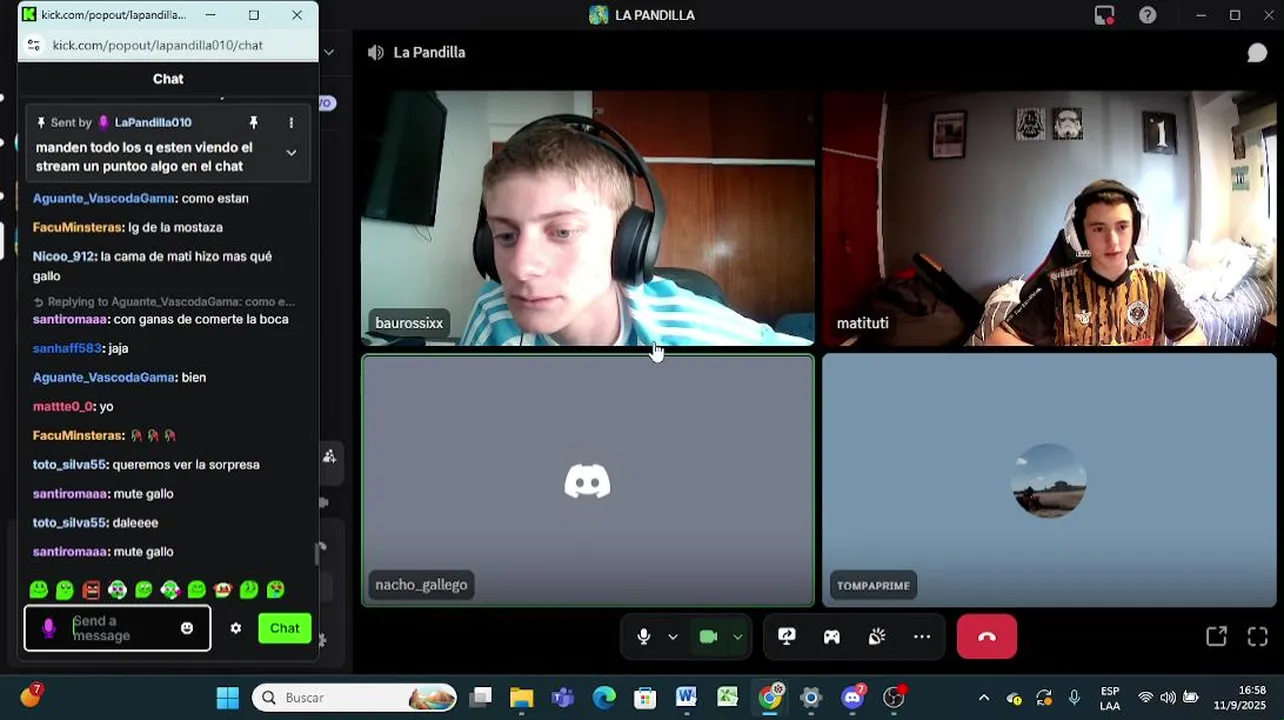Viewport: 1284px width, 720px height.
Task: Click the La Pandilla voice channel speaker icon
Action: coord(376,53)
